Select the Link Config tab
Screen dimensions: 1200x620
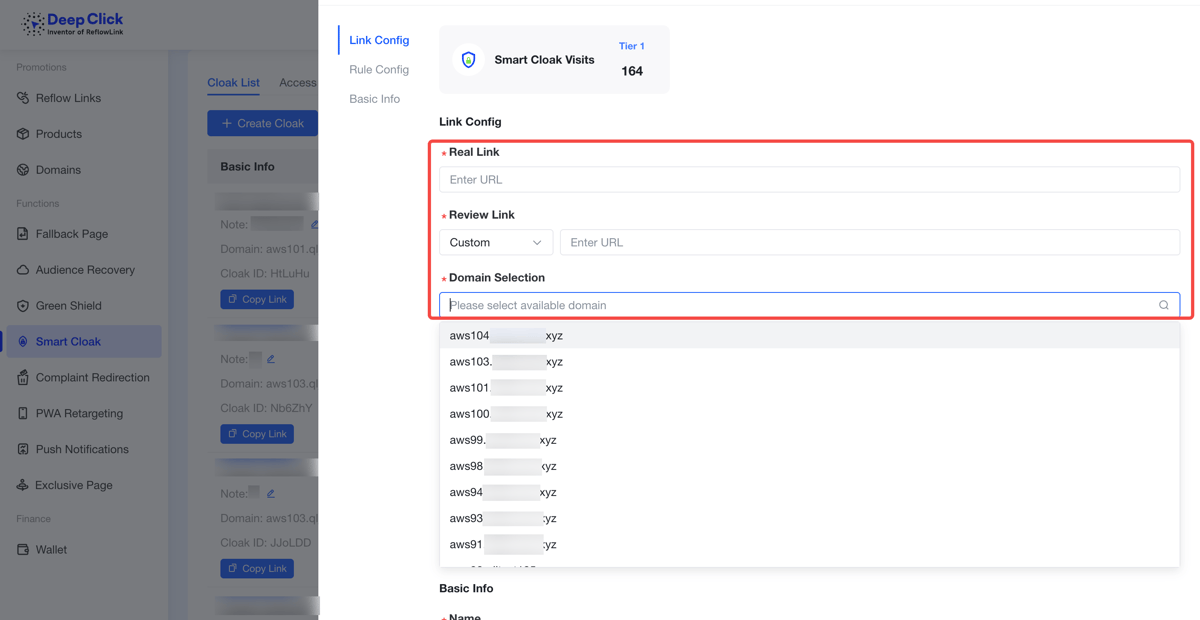(379, 40)
